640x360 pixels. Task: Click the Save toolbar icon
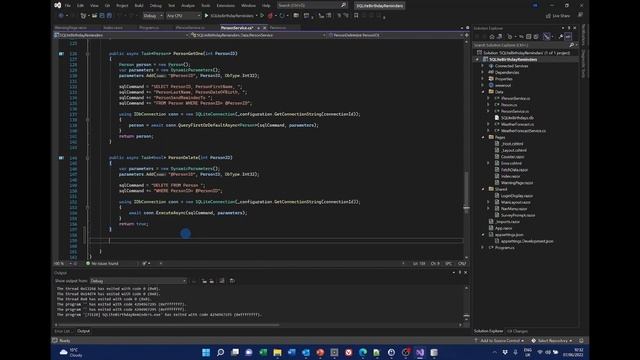(x=102, y=16)
